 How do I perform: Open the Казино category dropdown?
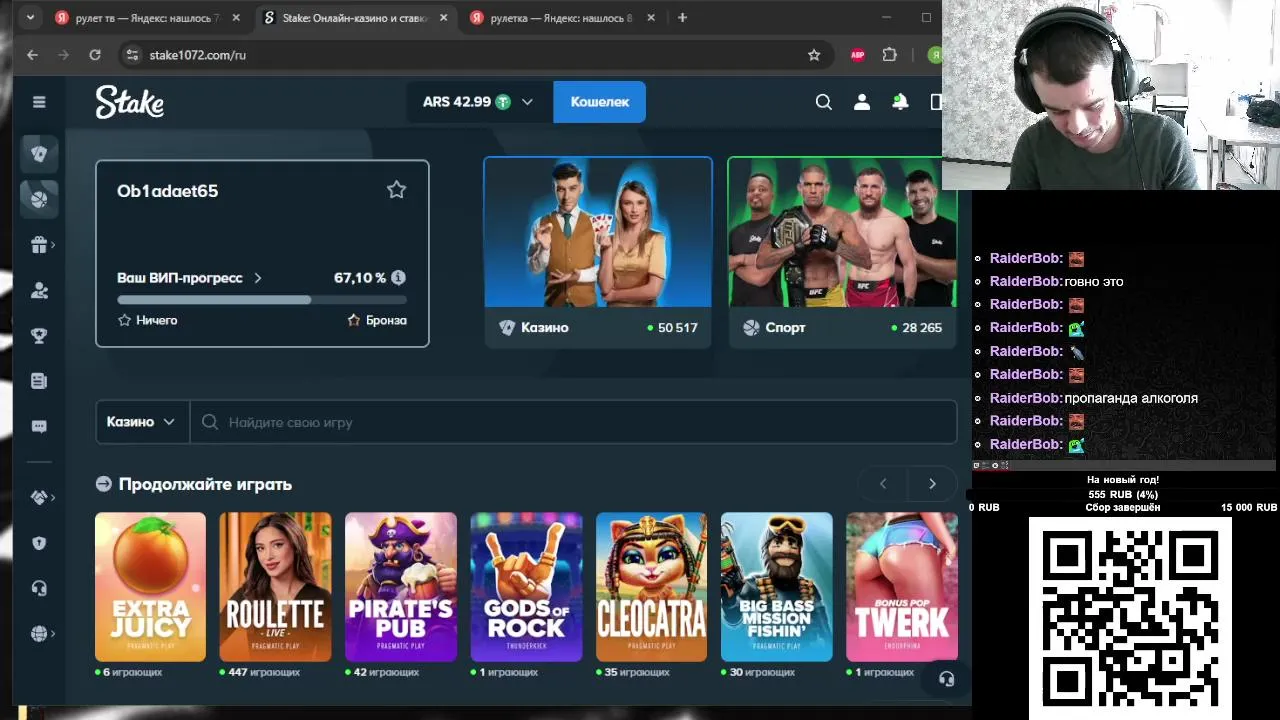[x=141, y=422]
